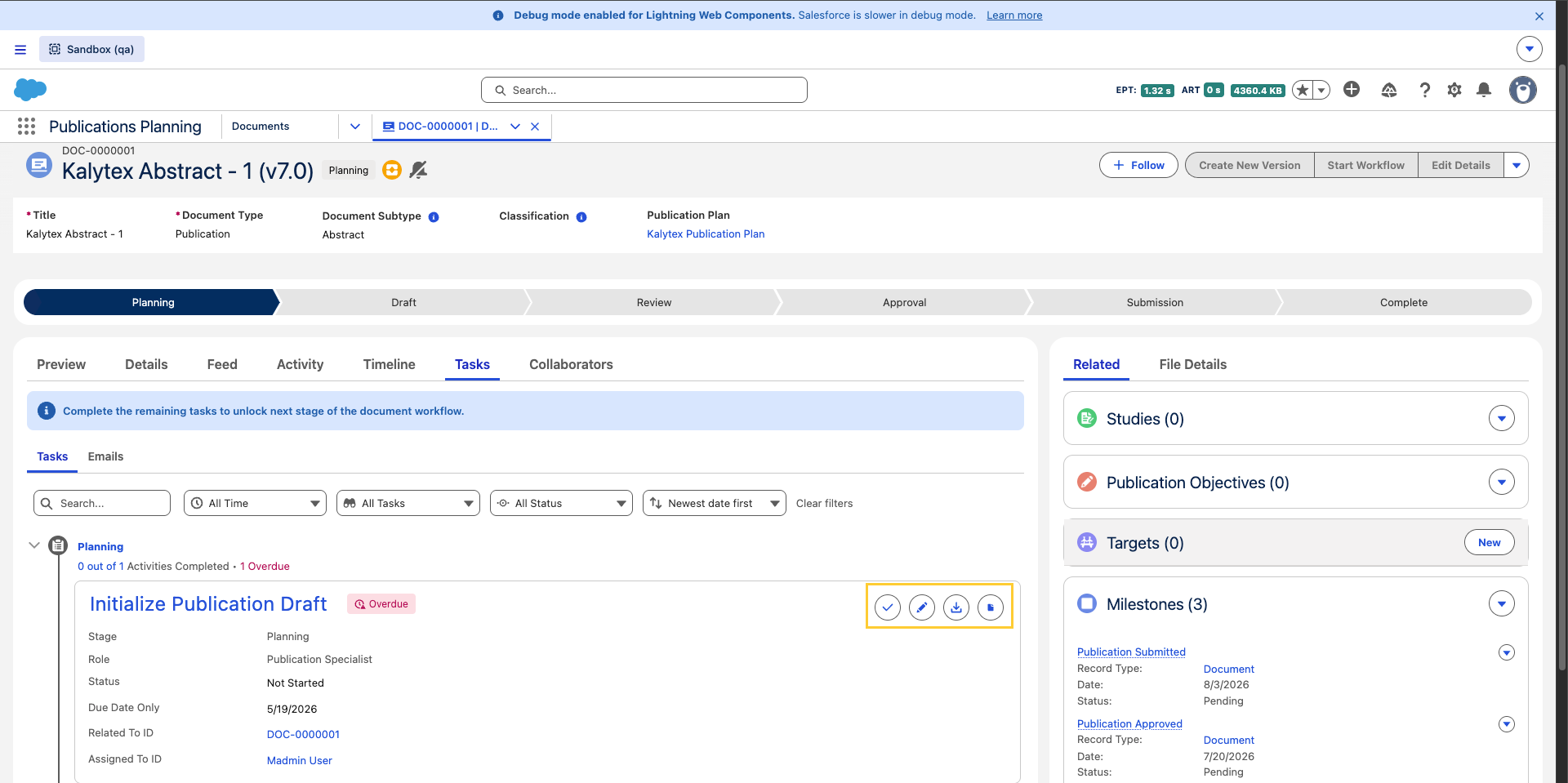
Task: Open the Setup gear icon
Action: click(x=1454, y=90)
